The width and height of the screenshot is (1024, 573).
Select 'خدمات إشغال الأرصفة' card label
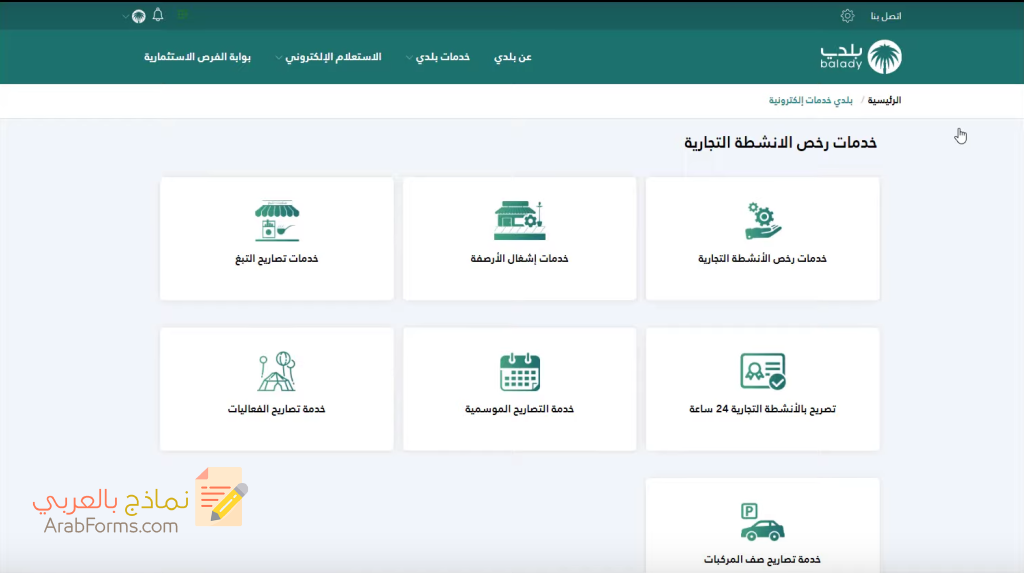519,259
